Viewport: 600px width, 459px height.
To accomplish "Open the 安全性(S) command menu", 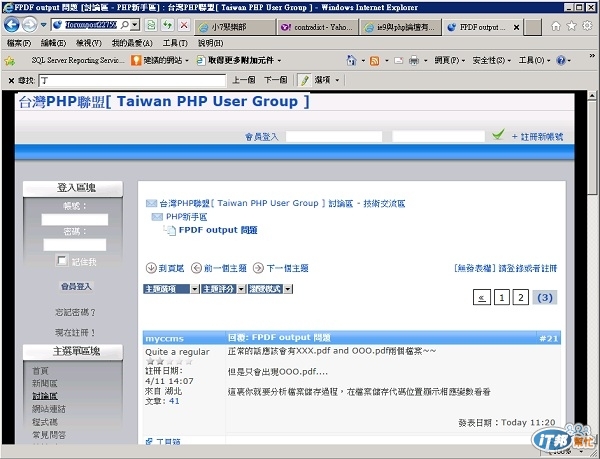I will point(491,60).
